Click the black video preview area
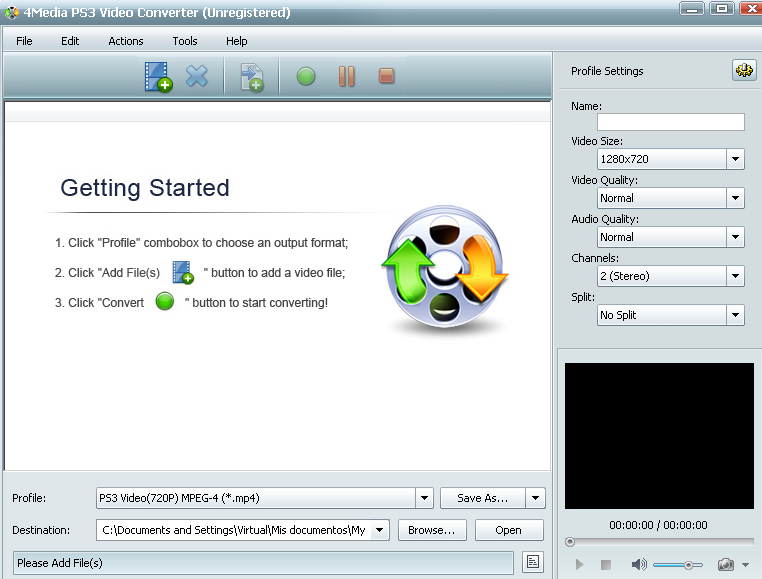The height and width of the screenshot is (579, 762). click(659, 436)
